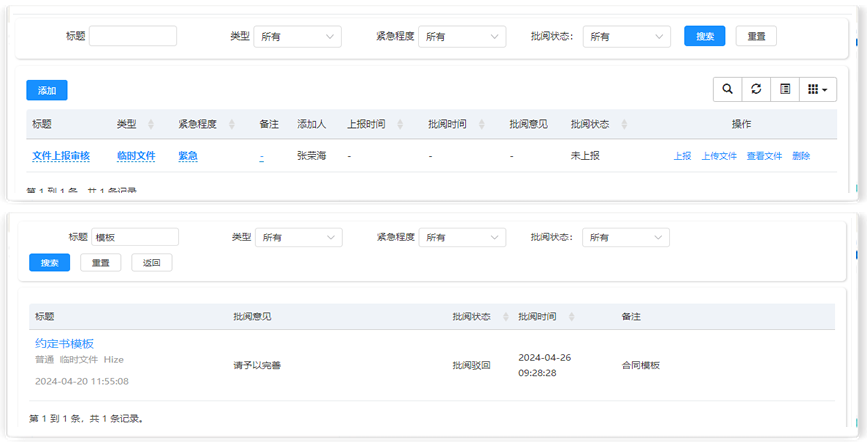Click the blue 添加 button
Viewport: 867px width, 446px height.
pos(47,90)
